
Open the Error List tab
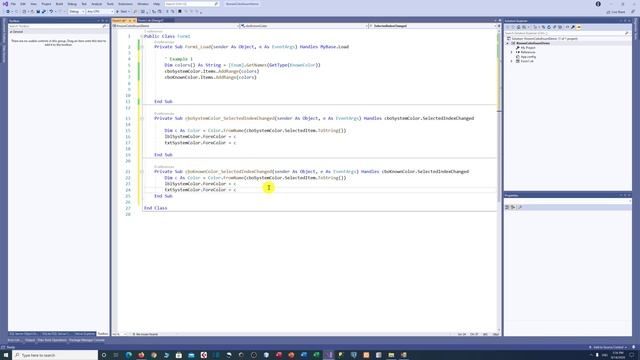click(14, 340)
